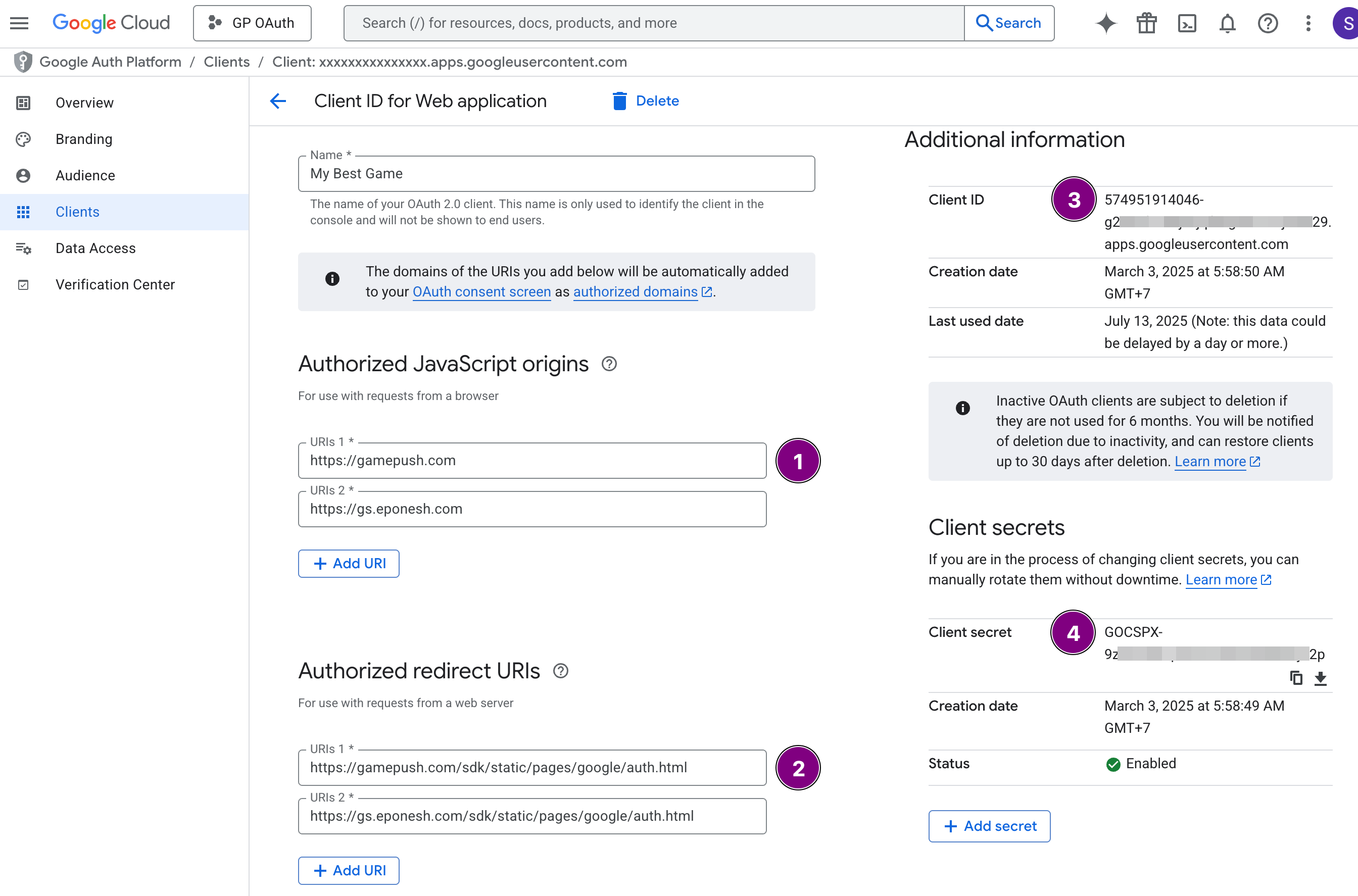Open Branding in the sidebar

(124, 139)
